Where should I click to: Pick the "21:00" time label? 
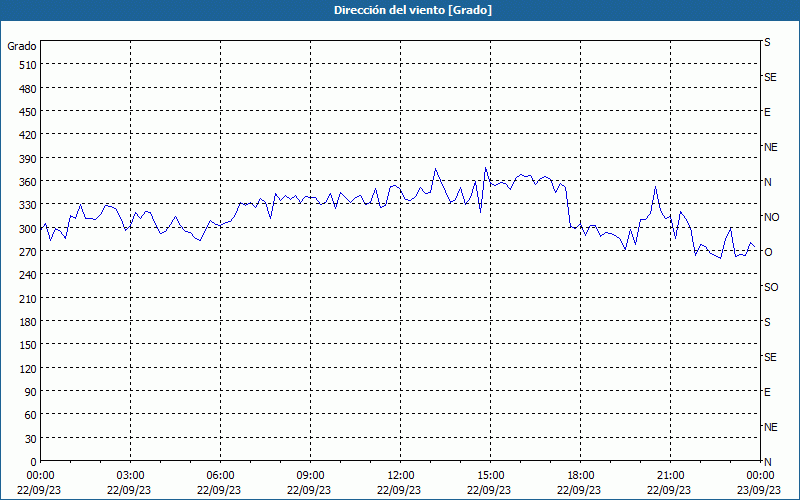670,476
